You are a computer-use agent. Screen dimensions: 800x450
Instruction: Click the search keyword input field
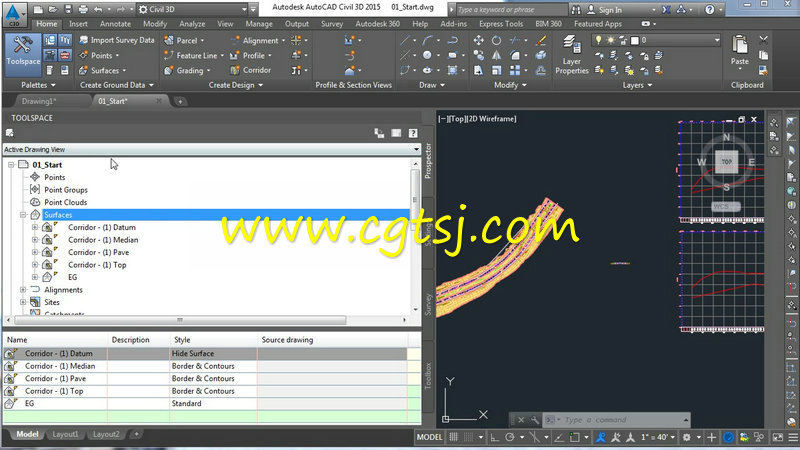pos(510,9)
